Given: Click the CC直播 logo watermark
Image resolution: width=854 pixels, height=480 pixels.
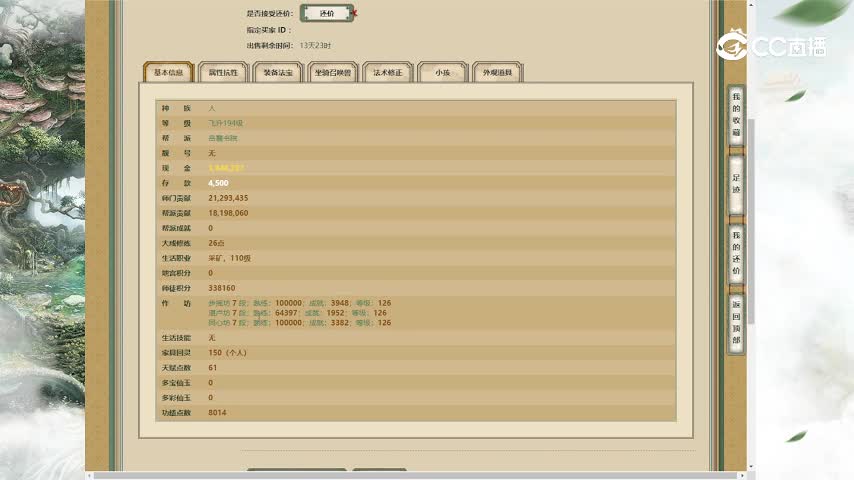Looking at the screenshot, I should click(770, 46).
